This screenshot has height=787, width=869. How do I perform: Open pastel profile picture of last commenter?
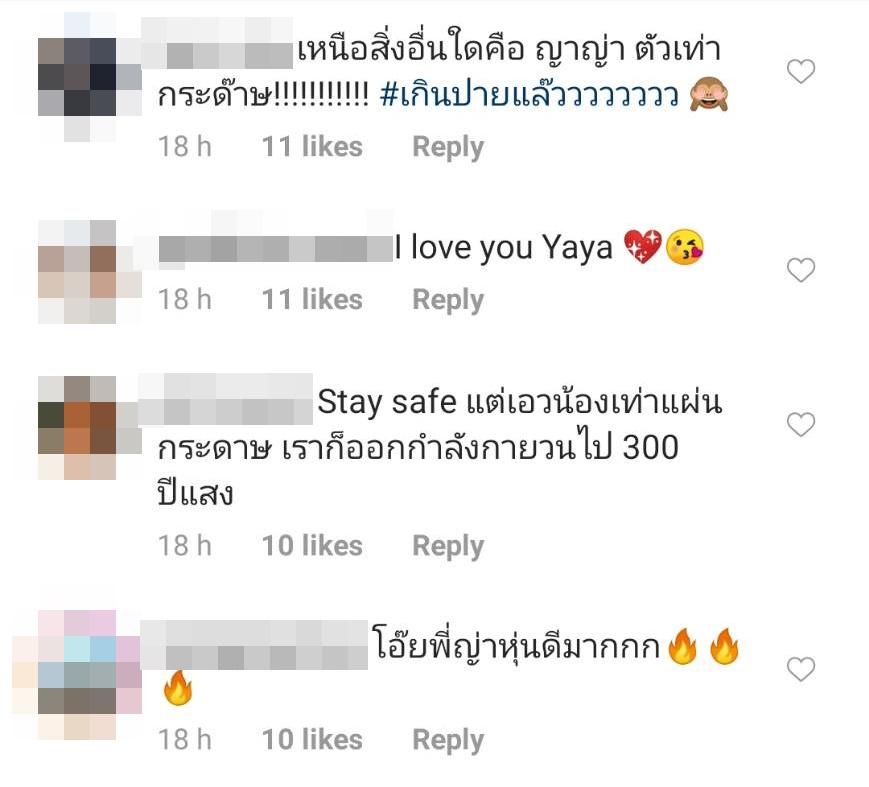pyautogui.click(x=78, y=674)
